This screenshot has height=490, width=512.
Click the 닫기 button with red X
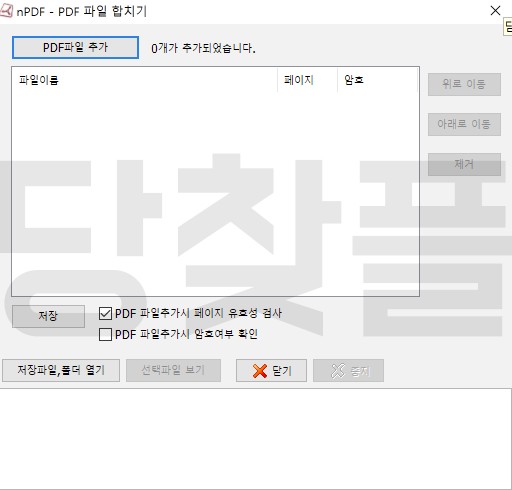tap(271, 370)
